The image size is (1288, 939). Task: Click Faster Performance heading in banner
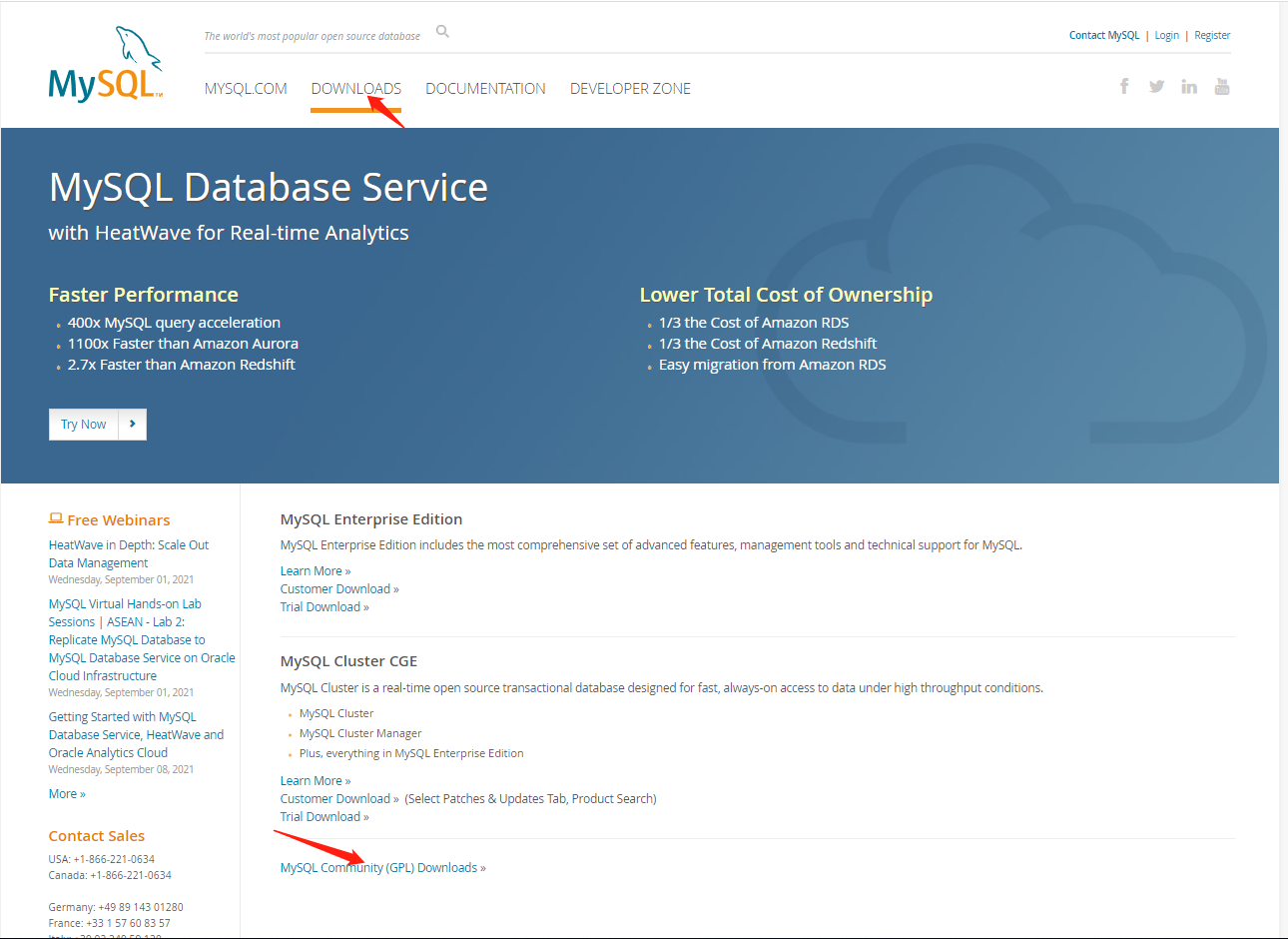[x=144, y=295]
